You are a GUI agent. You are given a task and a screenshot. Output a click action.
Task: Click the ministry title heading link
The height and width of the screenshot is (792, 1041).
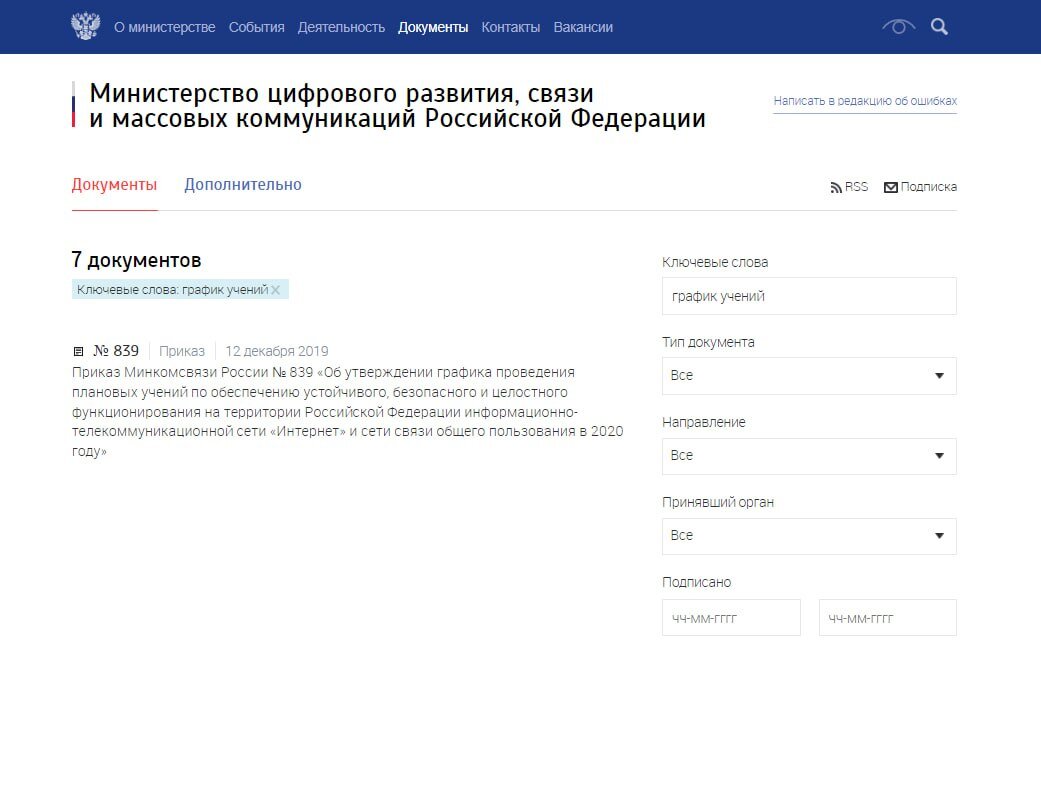pos(397,106)
